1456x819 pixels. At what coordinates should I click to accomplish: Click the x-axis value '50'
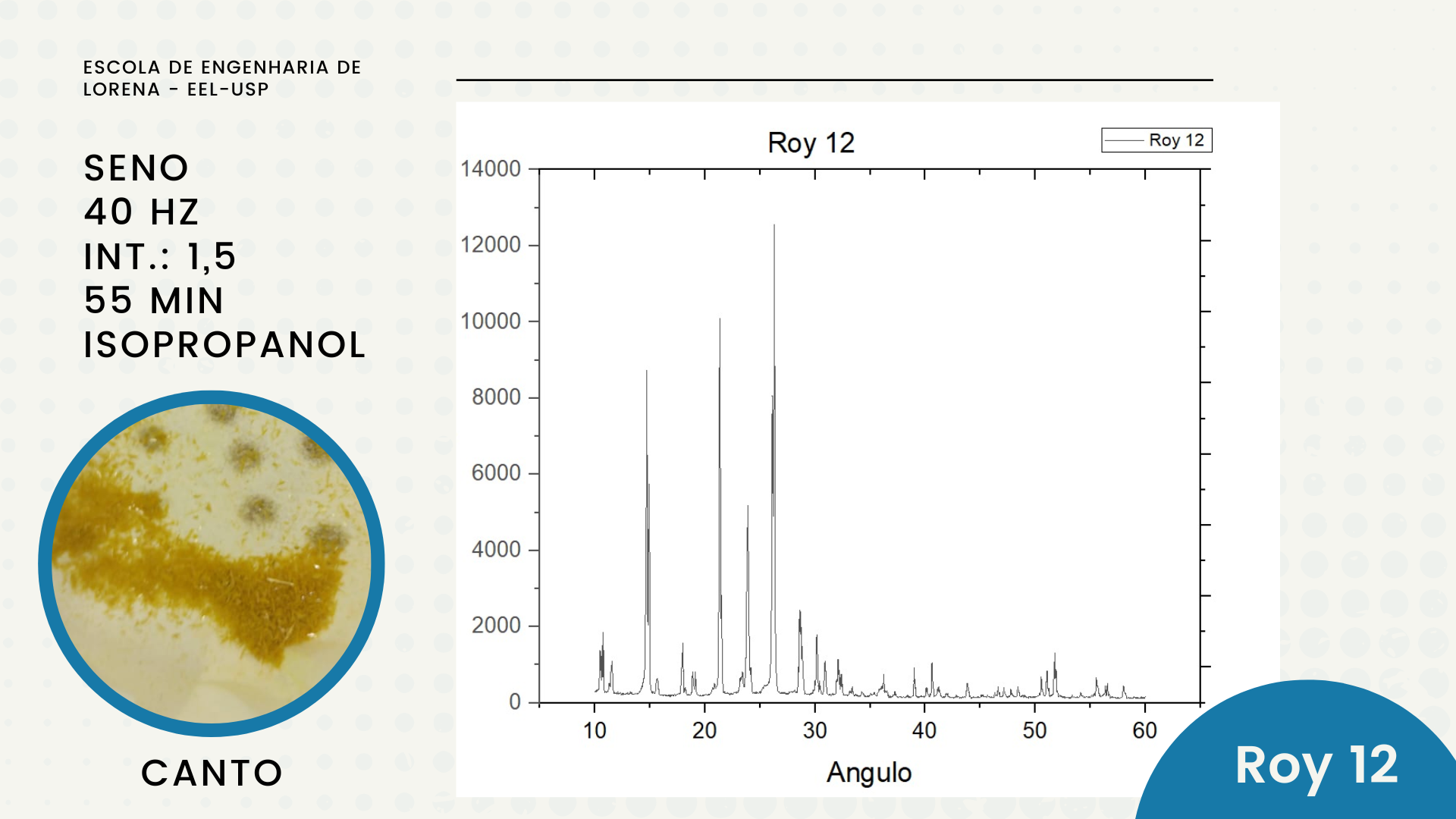(1034, 730)
